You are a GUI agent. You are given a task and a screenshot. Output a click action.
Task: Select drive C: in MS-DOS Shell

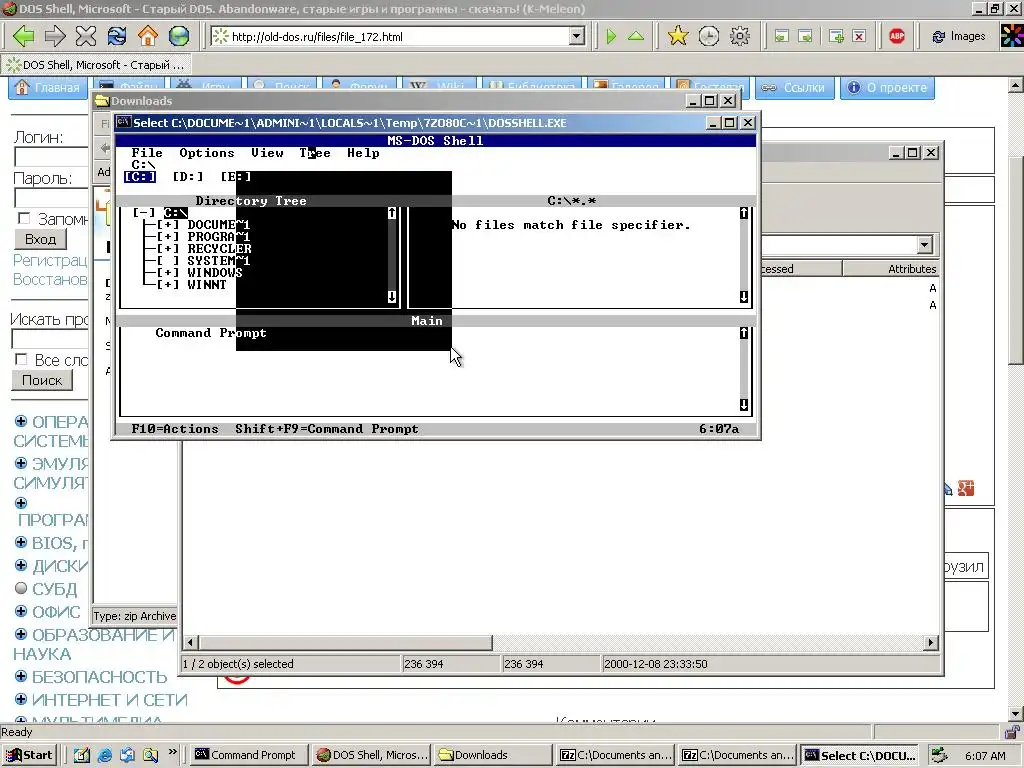pos(140,176)
